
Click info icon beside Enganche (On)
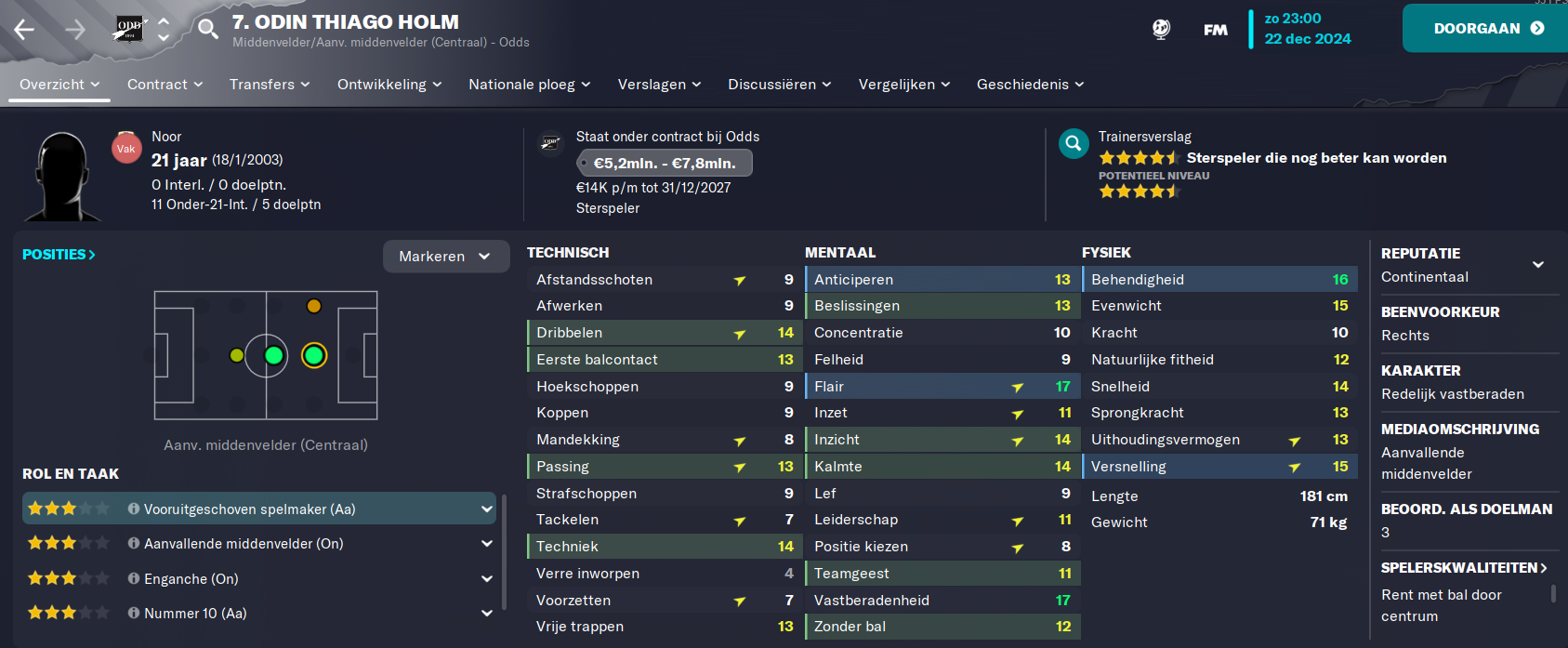coord(134,578)
